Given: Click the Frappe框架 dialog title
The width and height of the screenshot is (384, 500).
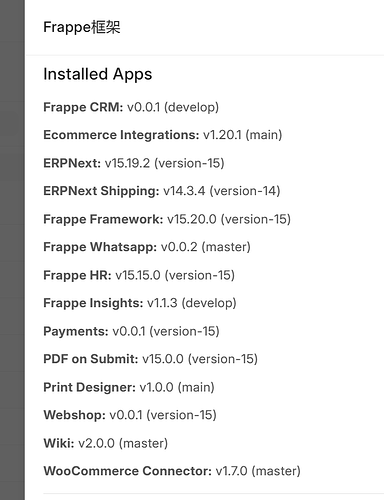Looking at the screenshot, I should (x=82, y=27).
